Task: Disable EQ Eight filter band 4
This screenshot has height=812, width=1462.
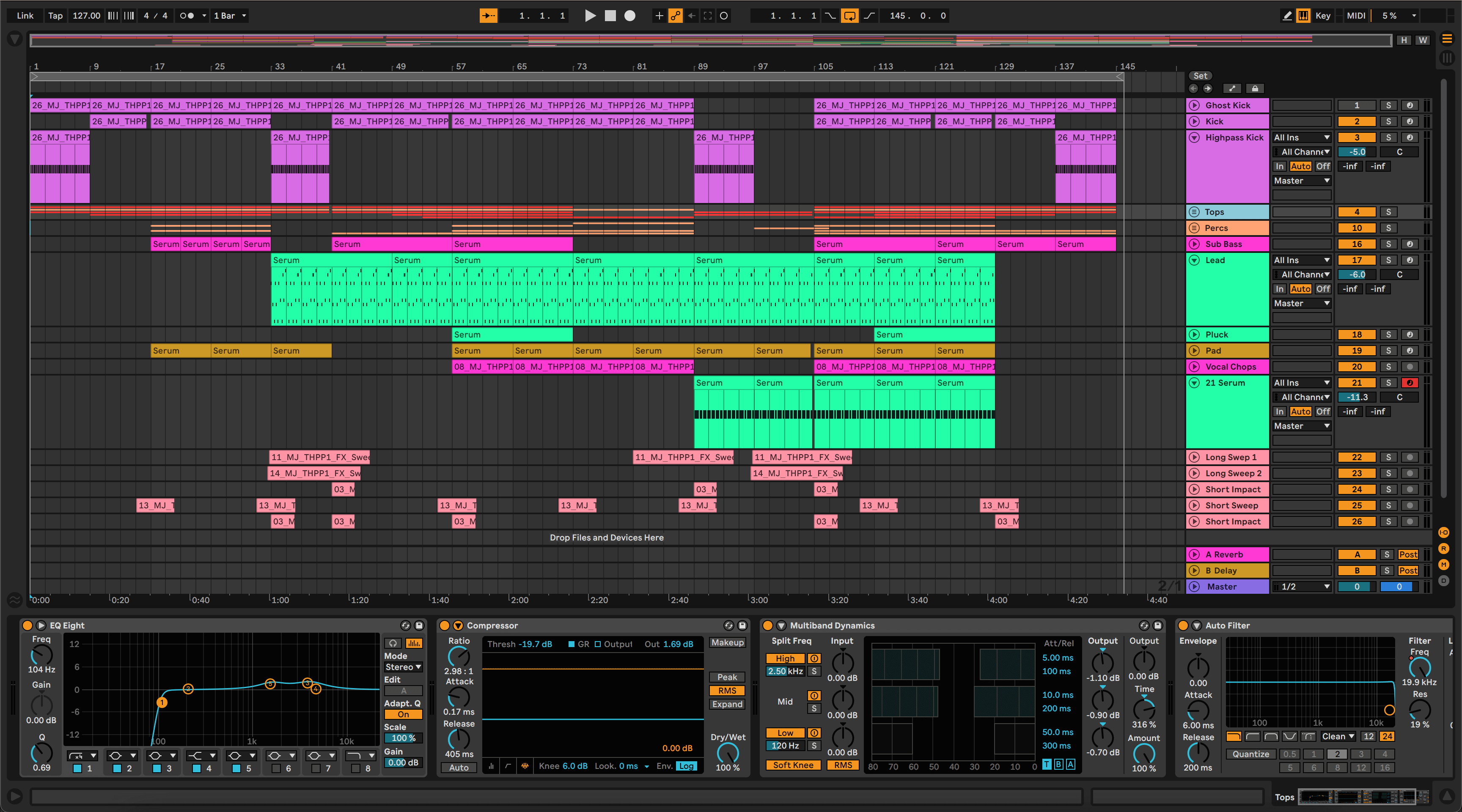Action: point(196,768)
